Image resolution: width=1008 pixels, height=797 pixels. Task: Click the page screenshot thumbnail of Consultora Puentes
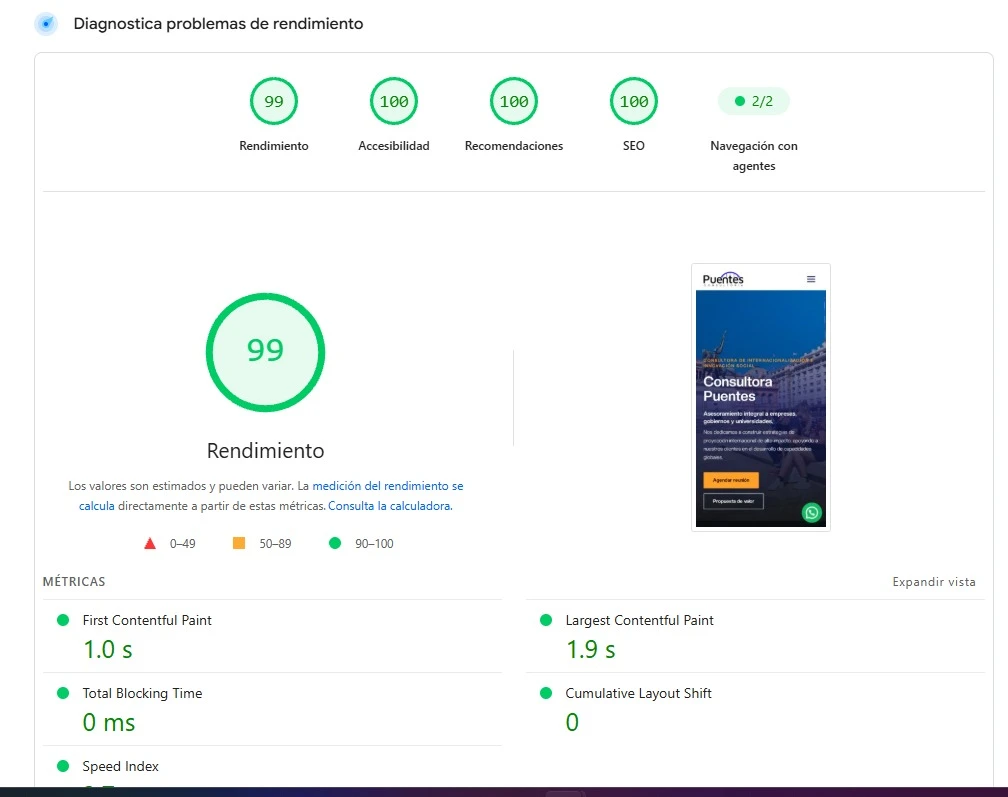761,397
